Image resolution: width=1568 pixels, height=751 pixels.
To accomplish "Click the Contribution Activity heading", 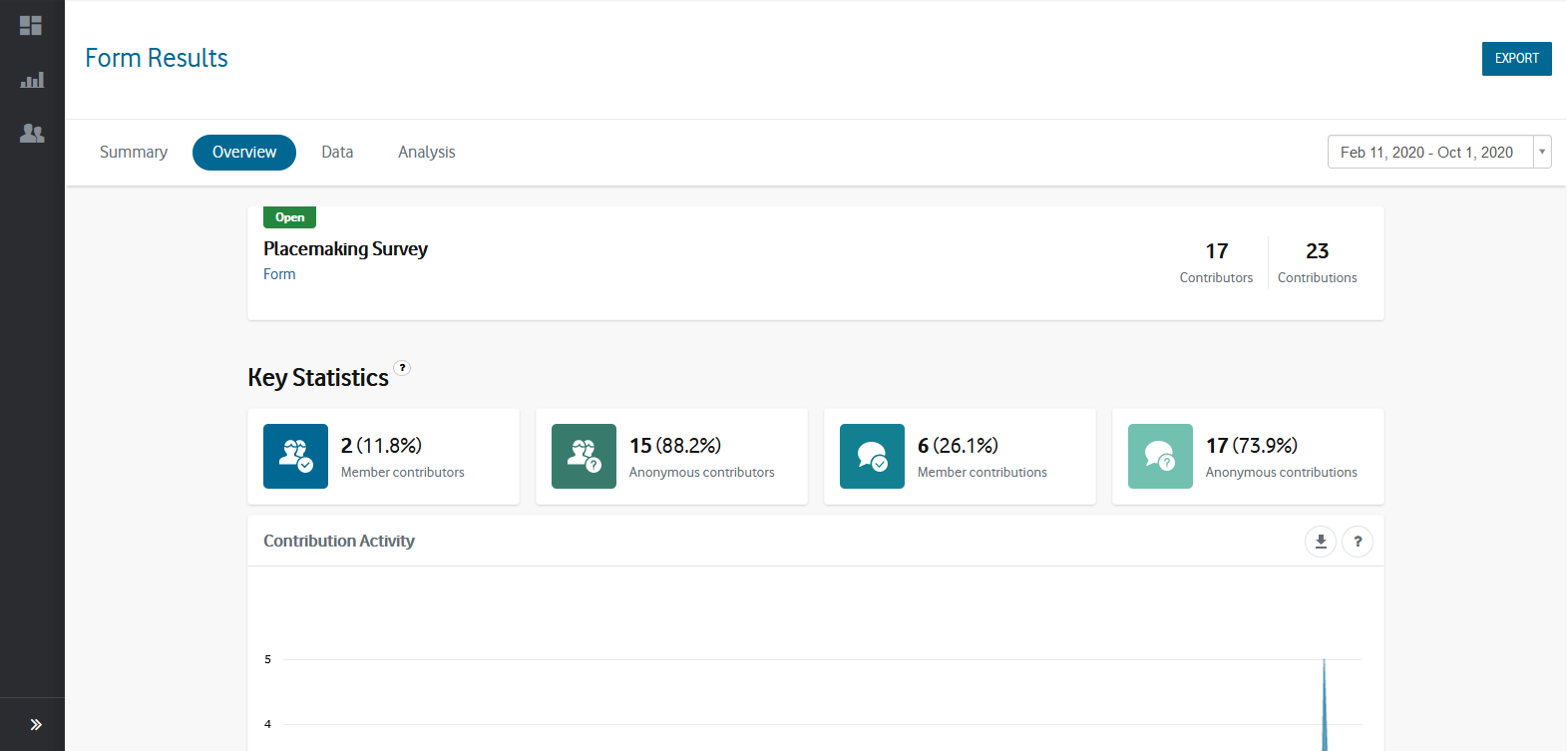I will (339, 541).
